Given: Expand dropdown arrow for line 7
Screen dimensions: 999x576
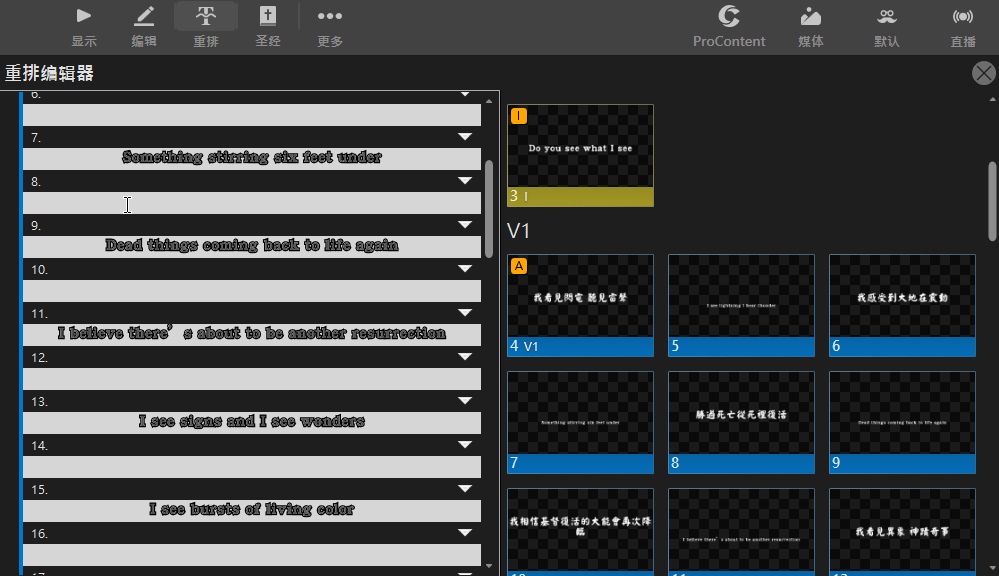Looking at the screenshot, I should coord(465,137).
